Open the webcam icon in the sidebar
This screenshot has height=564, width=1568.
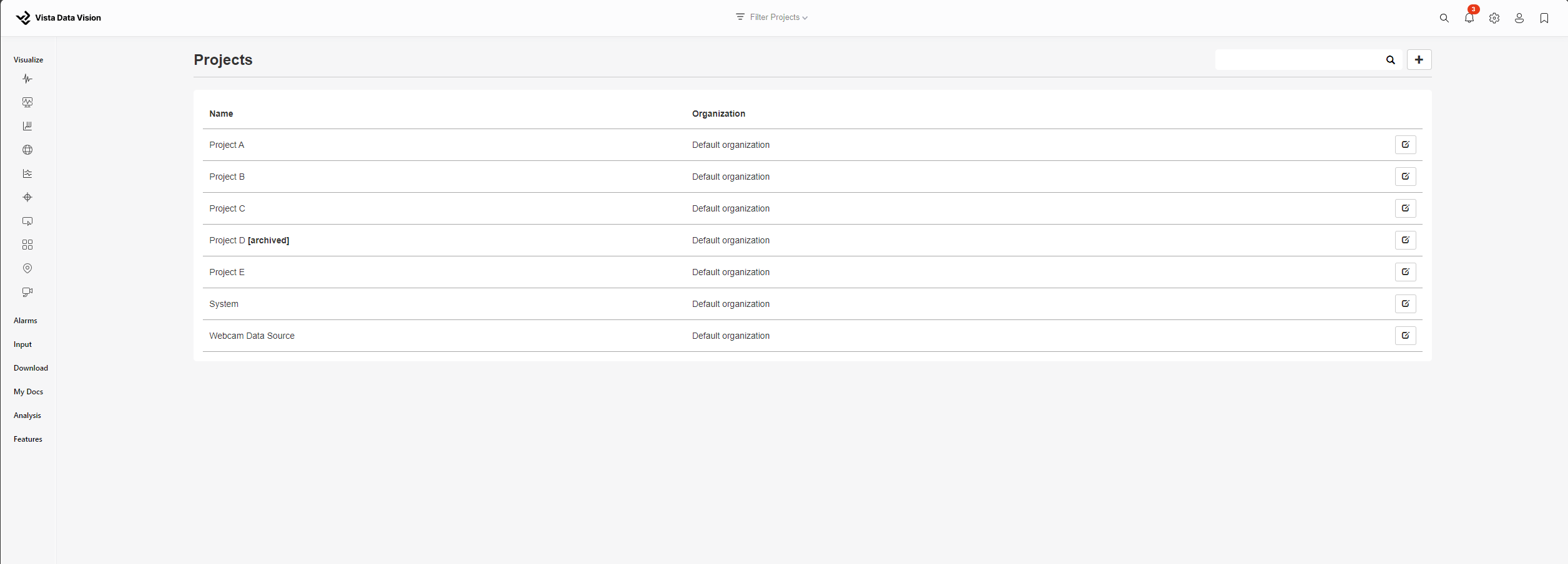coord(27,292)
